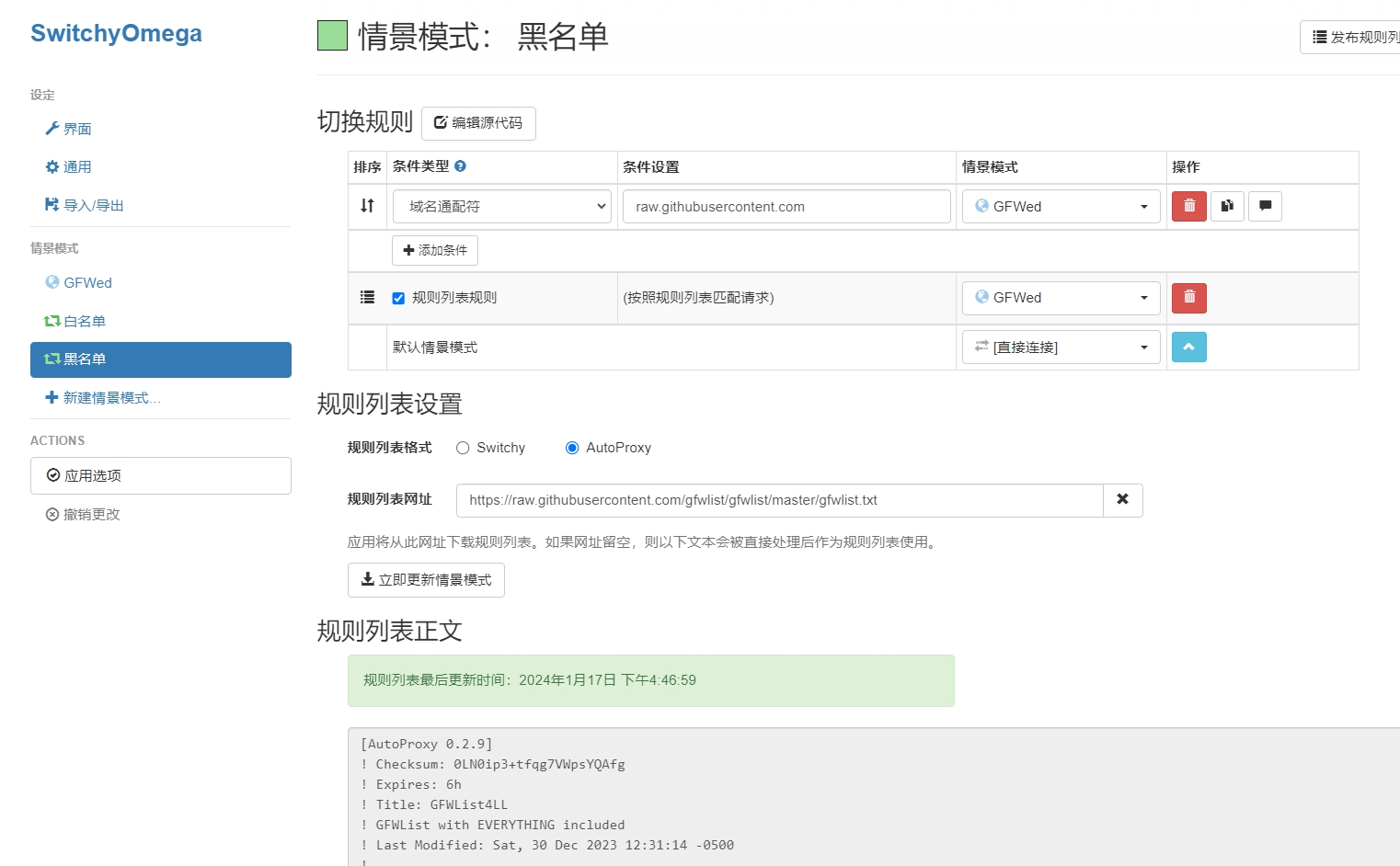Screen dimensions: 1400x866
Task: Toggle 规则列表规则 checkbox
Action: click(398, 298)
